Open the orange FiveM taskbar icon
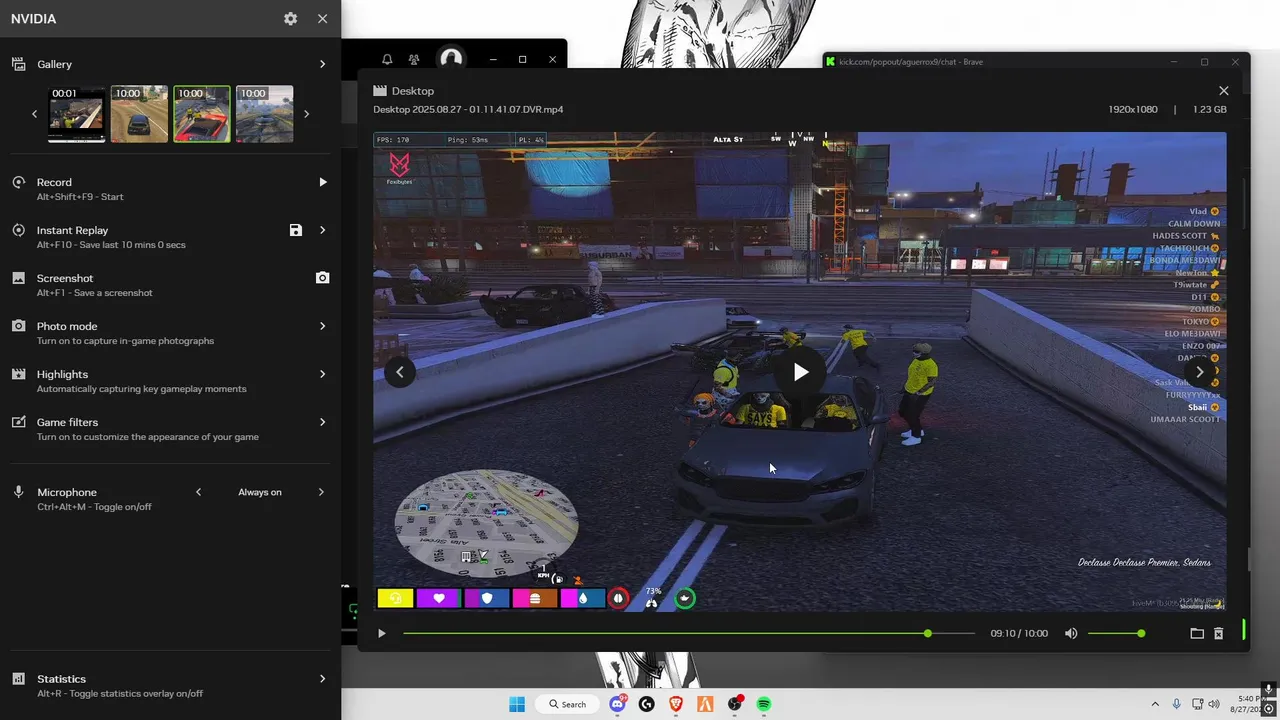This screenshot has height=720, width=1280. (x=705, y=704)
